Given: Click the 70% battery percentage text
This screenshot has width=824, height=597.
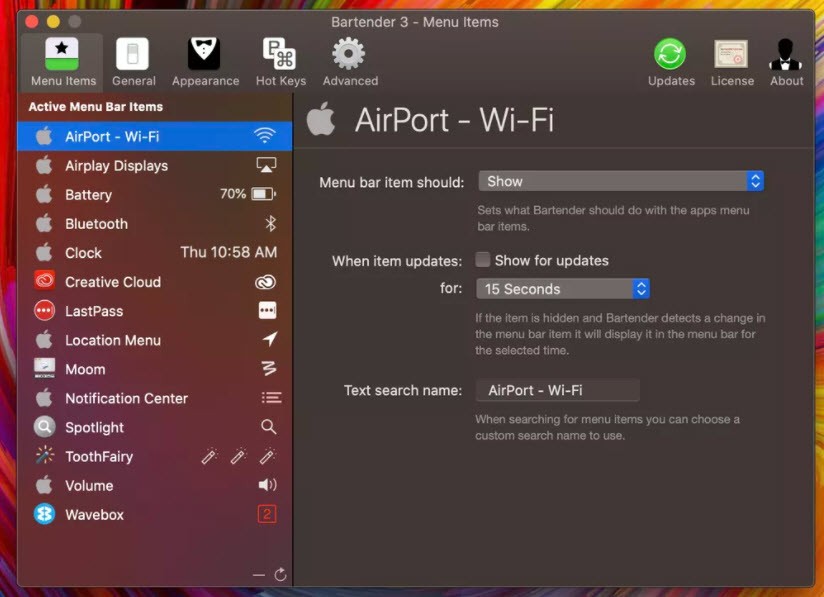Looking at the screenshot, I should click(x=233, y=194).
